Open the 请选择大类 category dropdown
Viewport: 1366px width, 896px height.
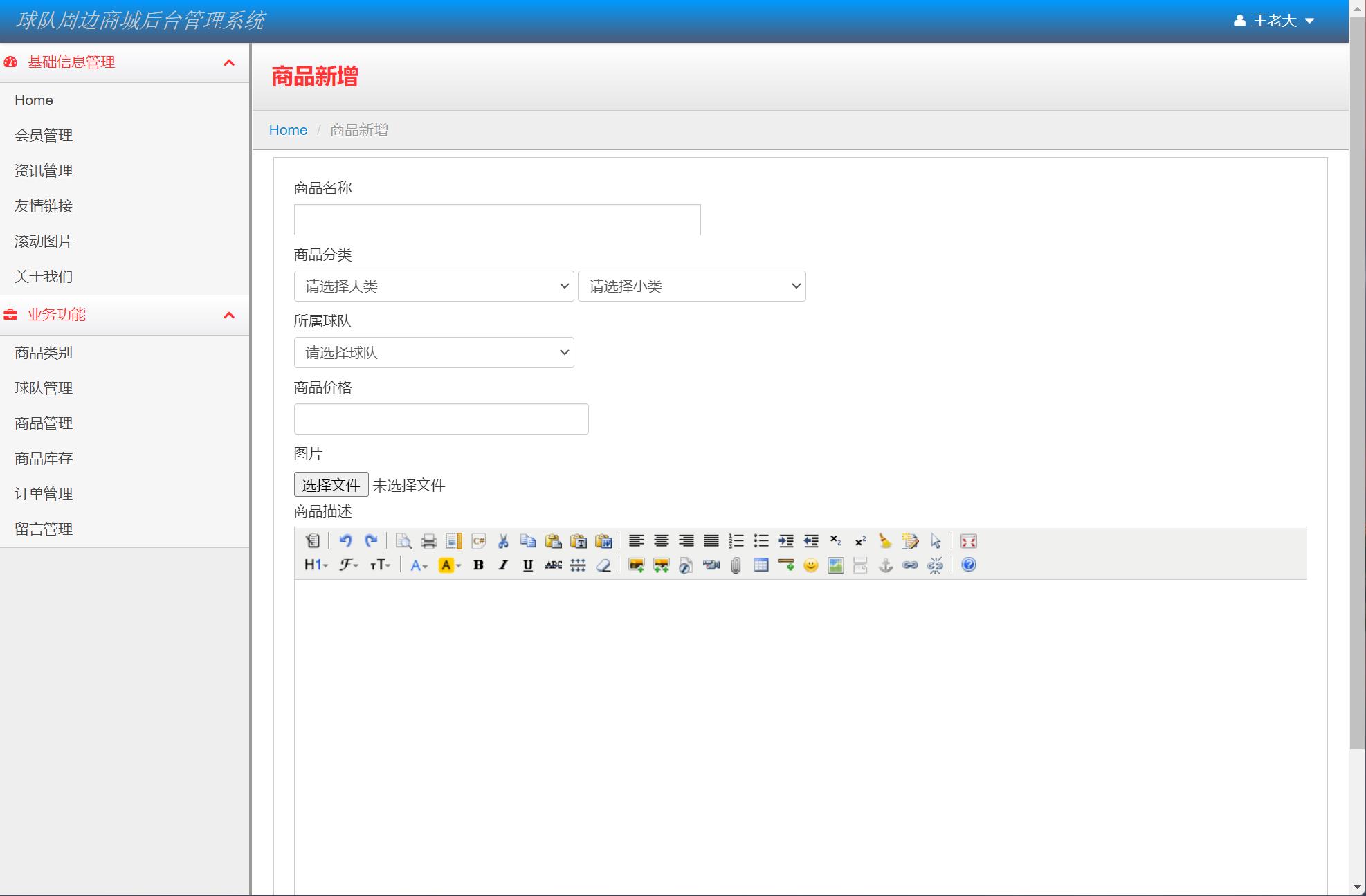434,286
